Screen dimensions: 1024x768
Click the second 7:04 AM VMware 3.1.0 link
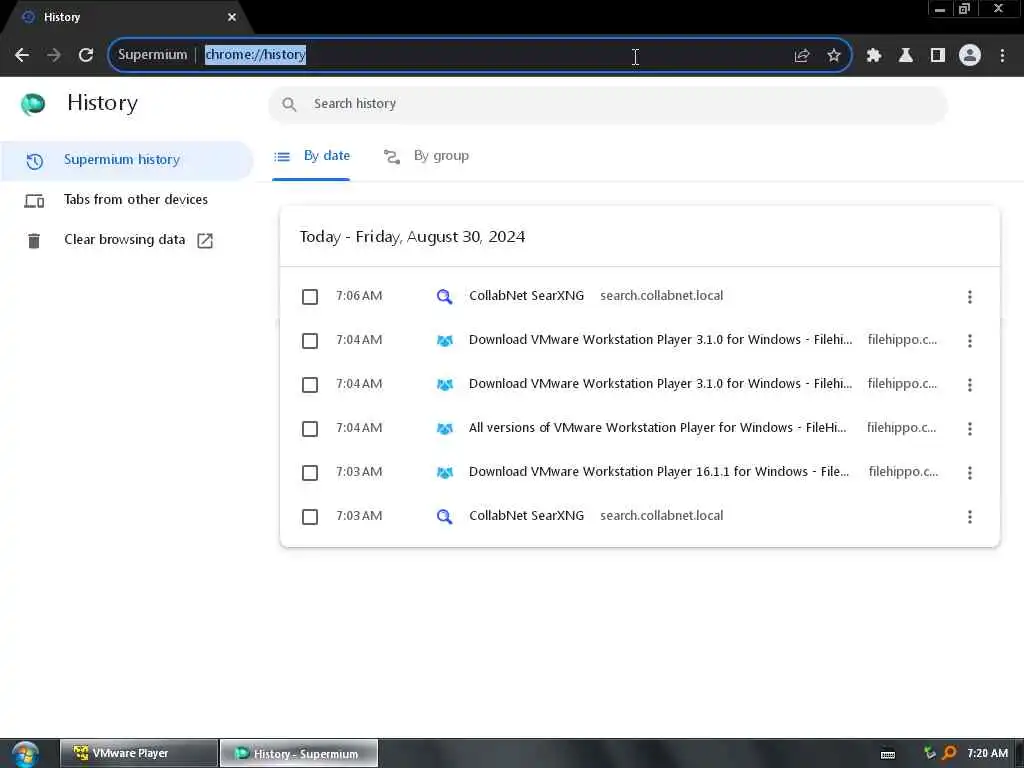[660, 384]
